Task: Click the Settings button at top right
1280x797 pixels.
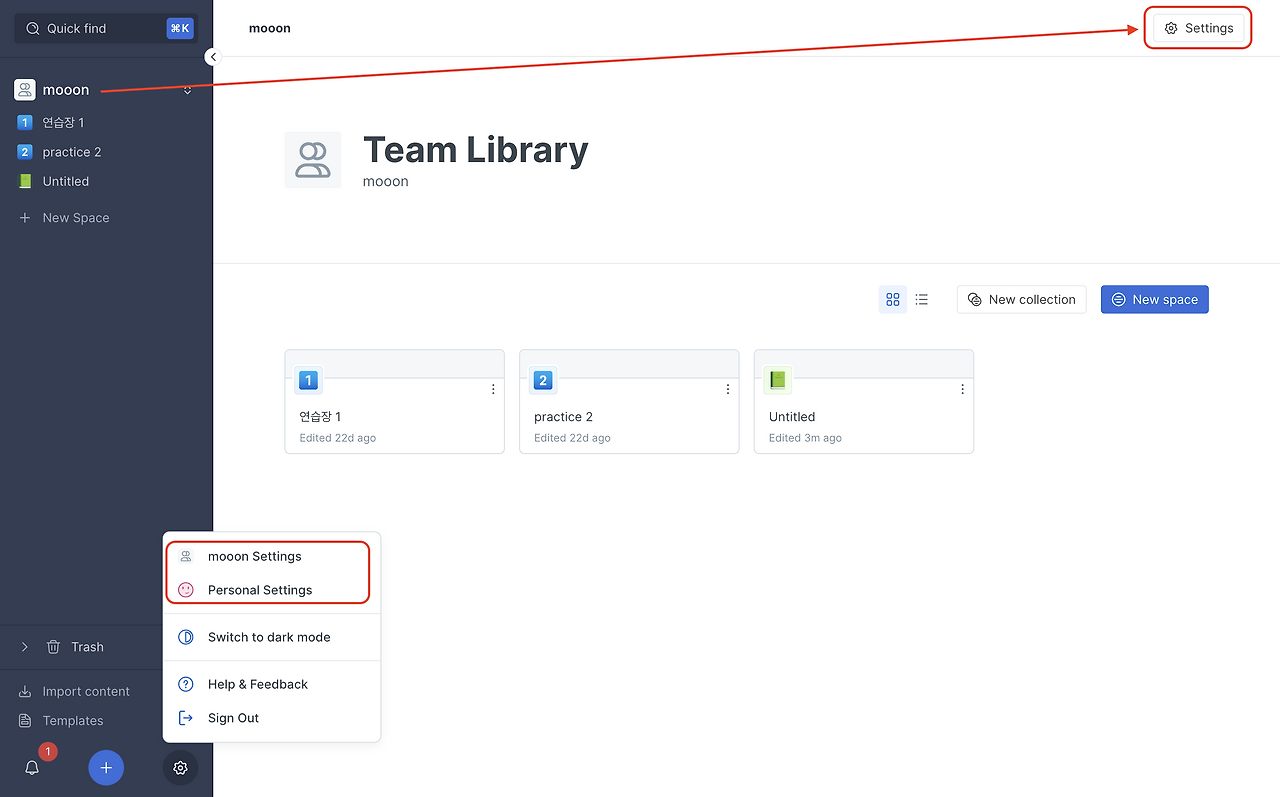Action: (x=1198, y=28)
